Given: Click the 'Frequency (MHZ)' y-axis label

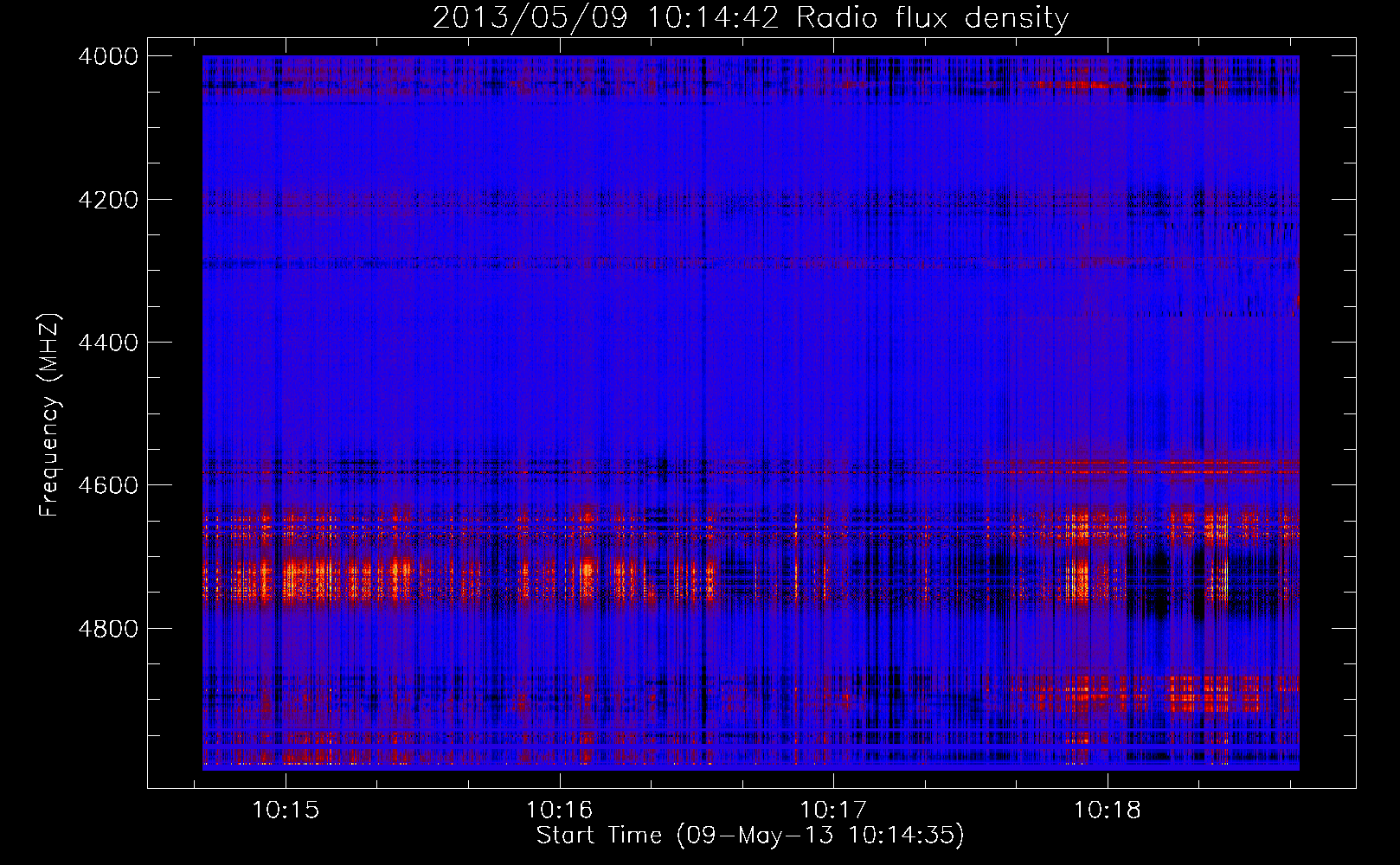Looking at the screenshot, I should (x=50, y=415).
